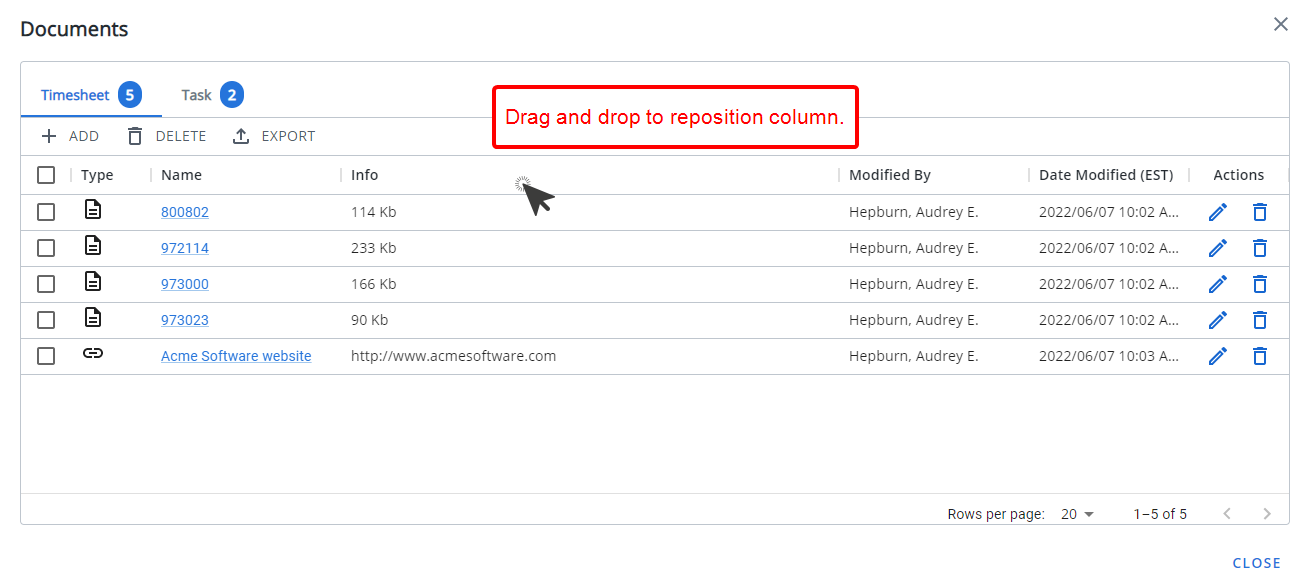
Task: Click the CLOSE button
Action: [x=1257, y=563]
